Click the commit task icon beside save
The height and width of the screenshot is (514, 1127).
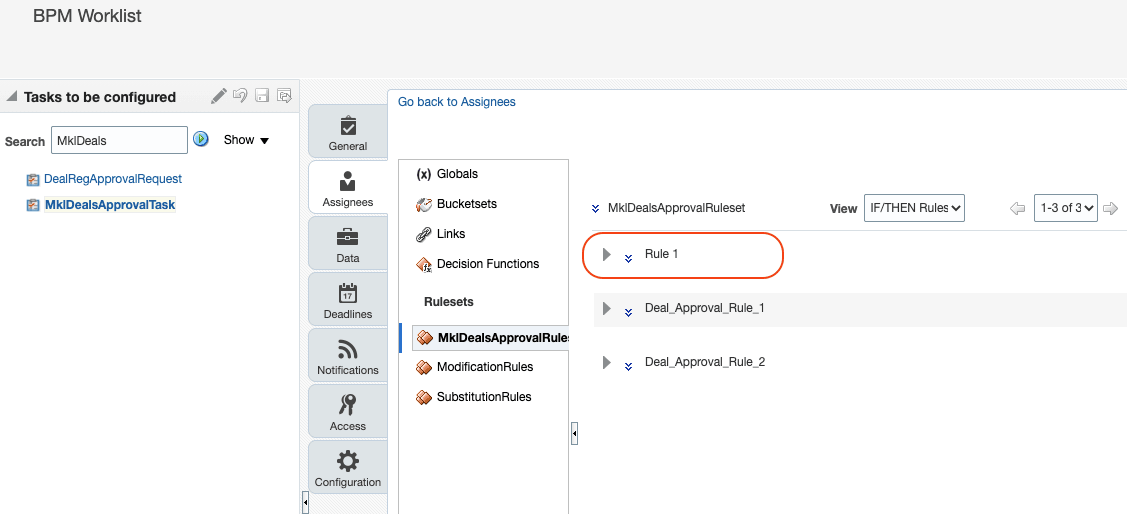tap(285, 96)
